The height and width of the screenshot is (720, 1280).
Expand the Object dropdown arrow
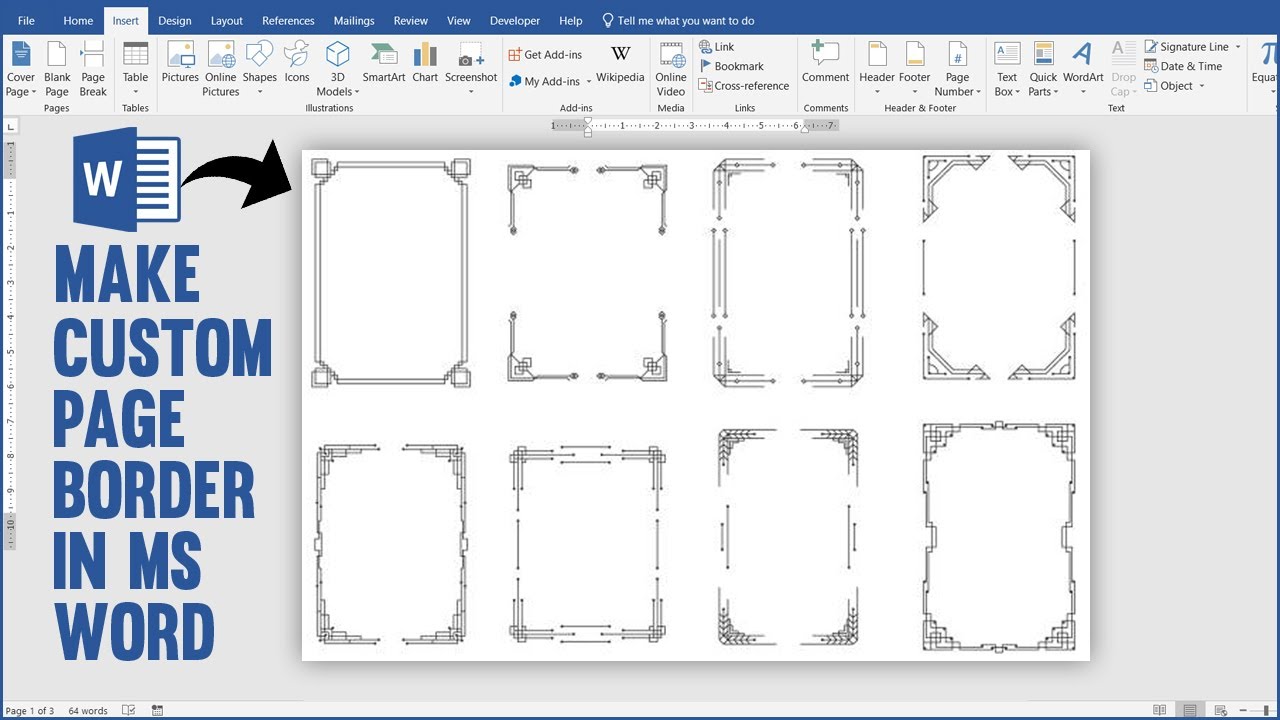[1202, 86]
